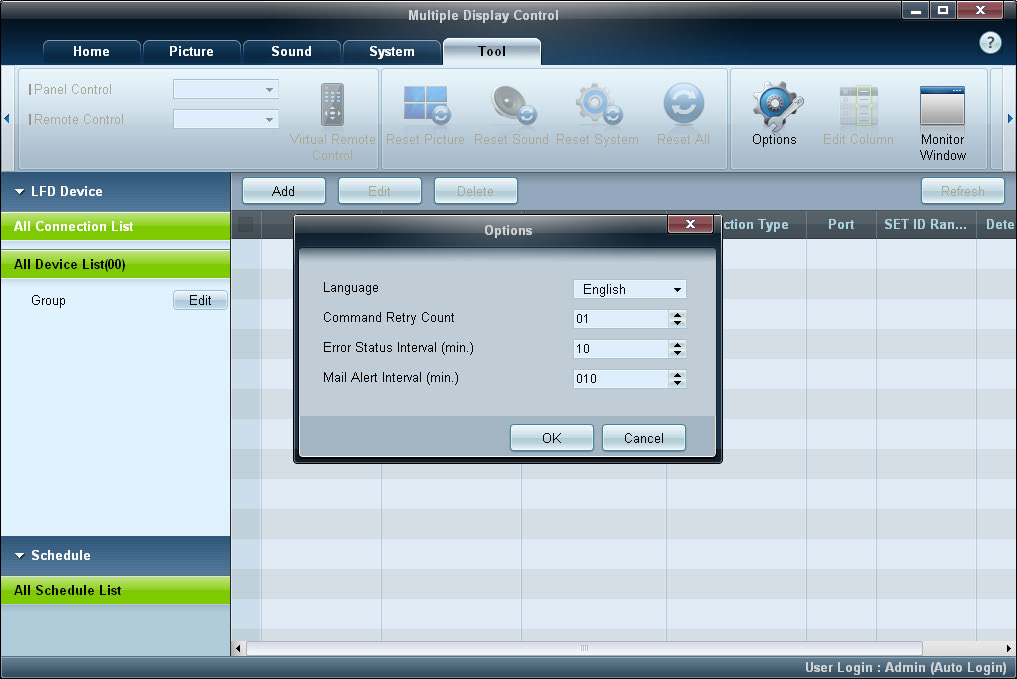Open the Options tool icon
This screenshot has width=1017, height=679.
coord(775,106)
